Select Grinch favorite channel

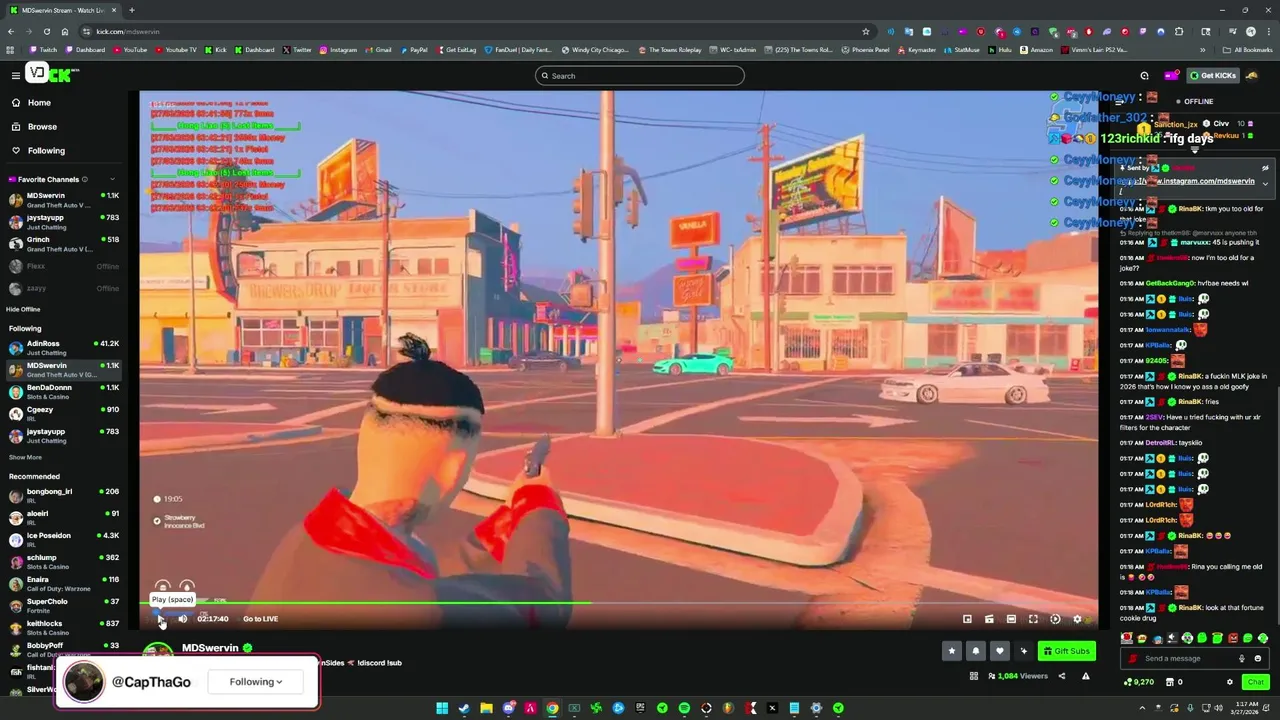(x=63, y=244)
